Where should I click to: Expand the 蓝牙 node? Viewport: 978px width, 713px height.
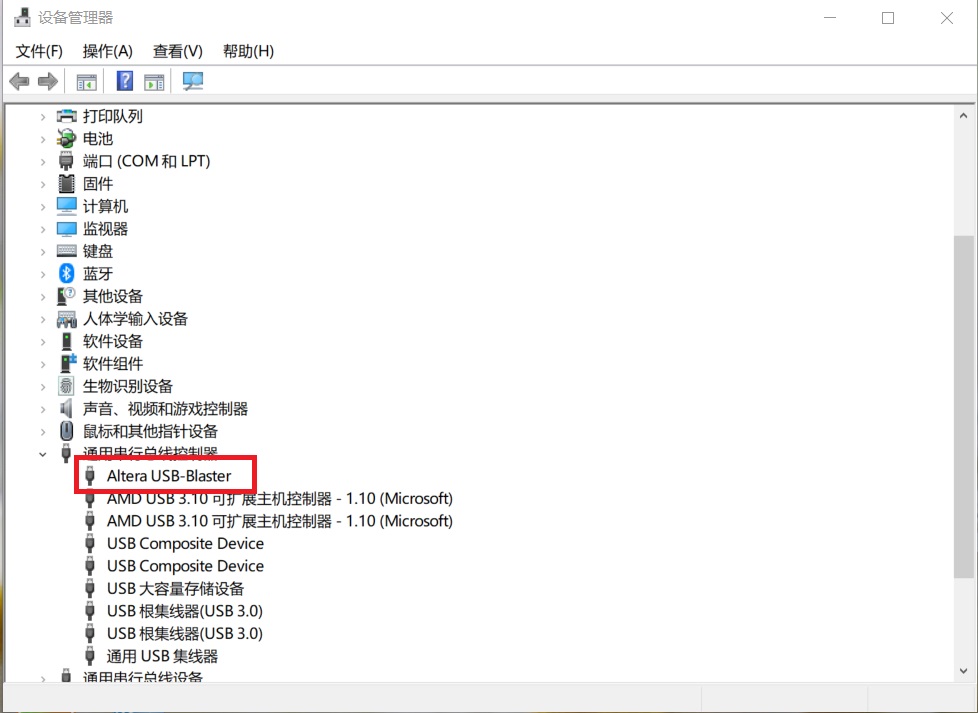(x=42, y=274)
